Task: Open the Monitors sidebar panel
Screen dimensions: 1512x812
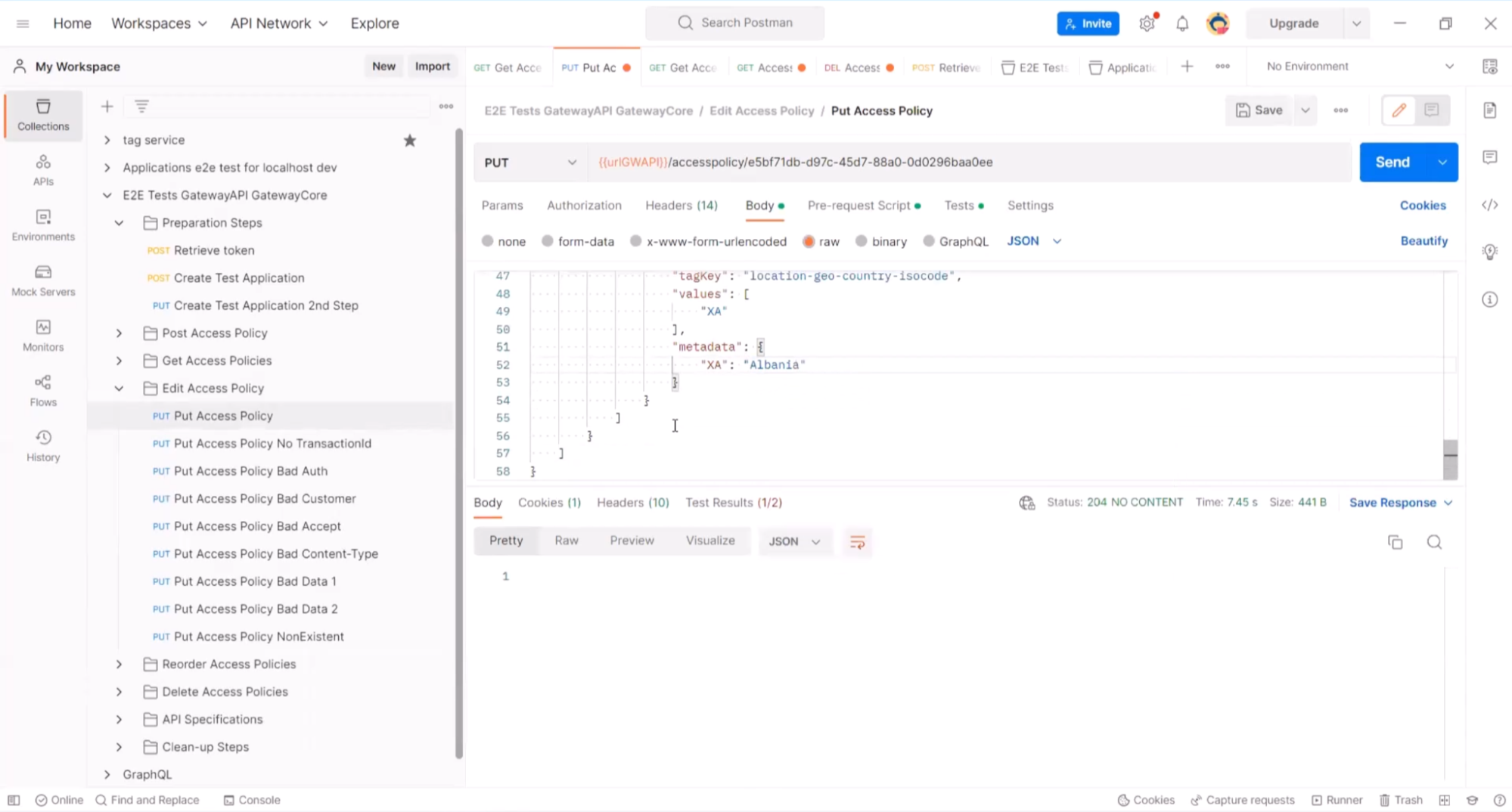Action: point(43,336)
